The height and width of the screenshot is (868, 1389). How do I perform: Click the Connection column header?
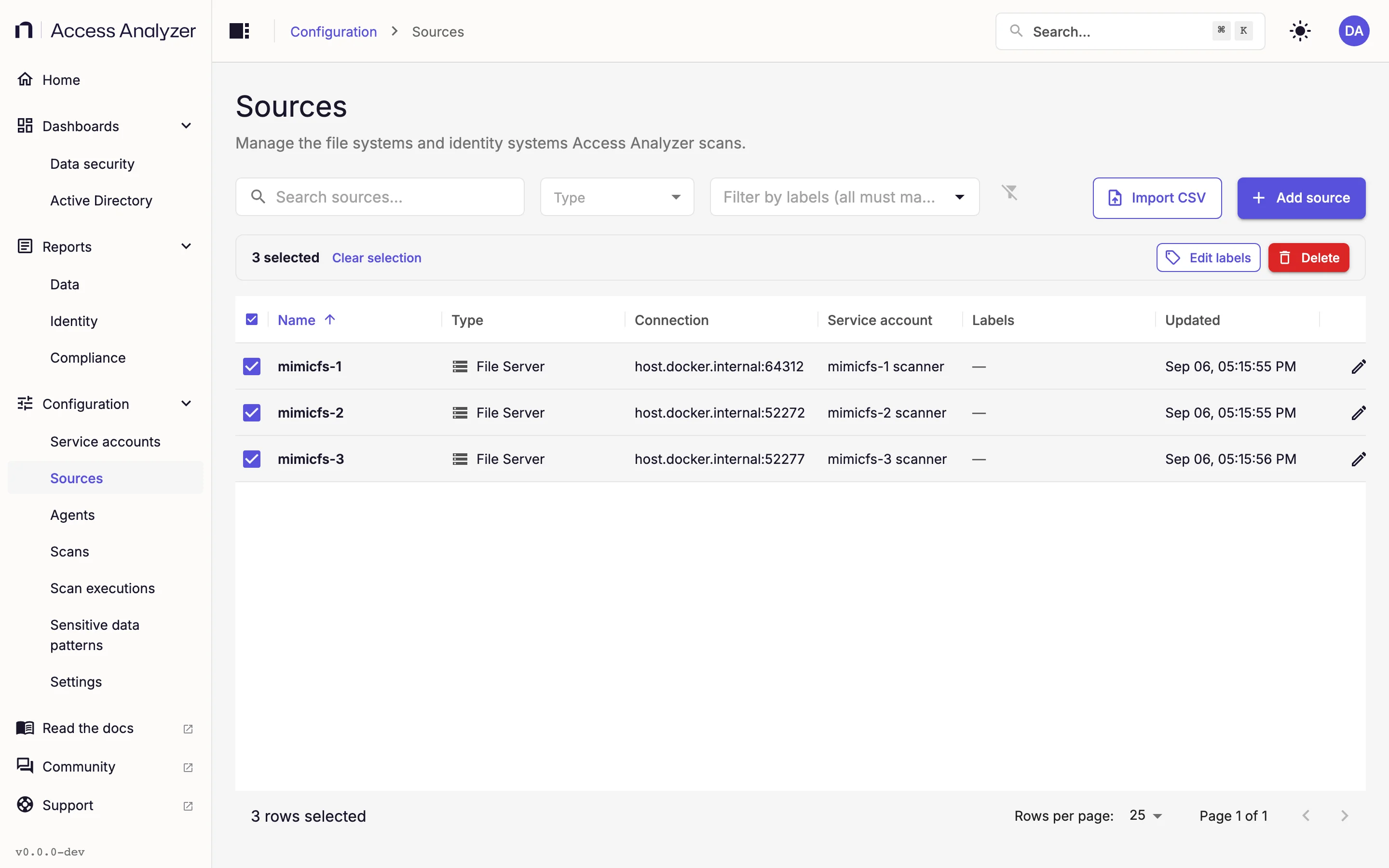[x=671, y=320]
